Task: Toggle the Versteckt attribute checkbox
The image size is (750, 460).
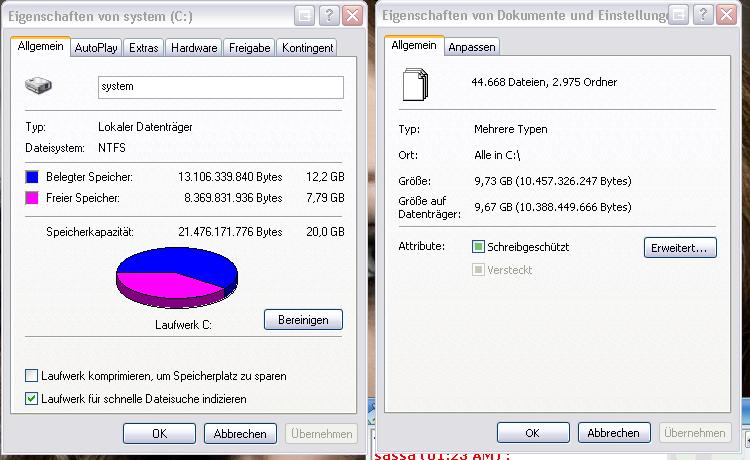Action: click(x=478, y=270)
